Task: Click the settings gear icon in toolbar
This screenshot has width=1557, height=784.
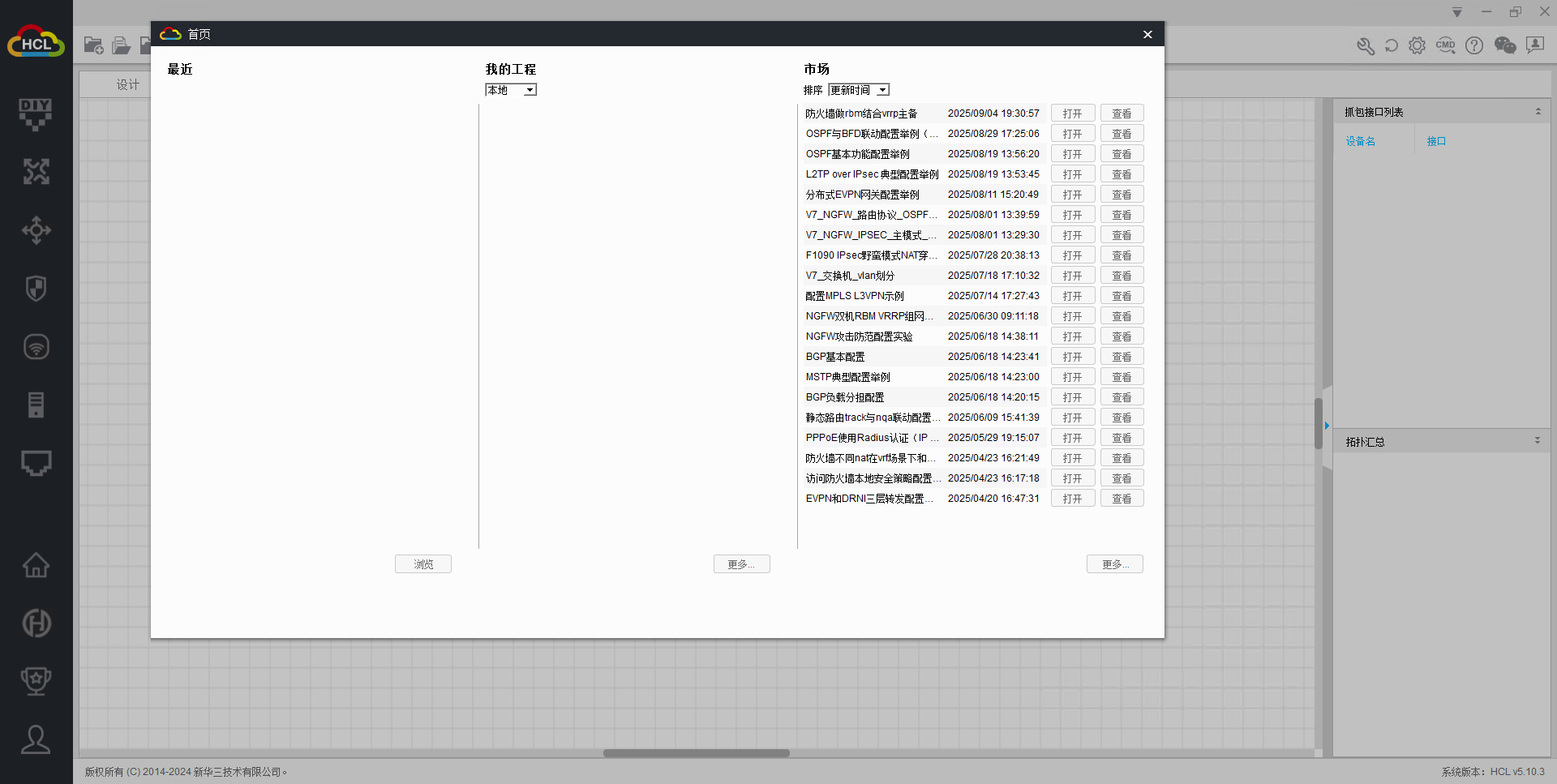Action: 1417,45
